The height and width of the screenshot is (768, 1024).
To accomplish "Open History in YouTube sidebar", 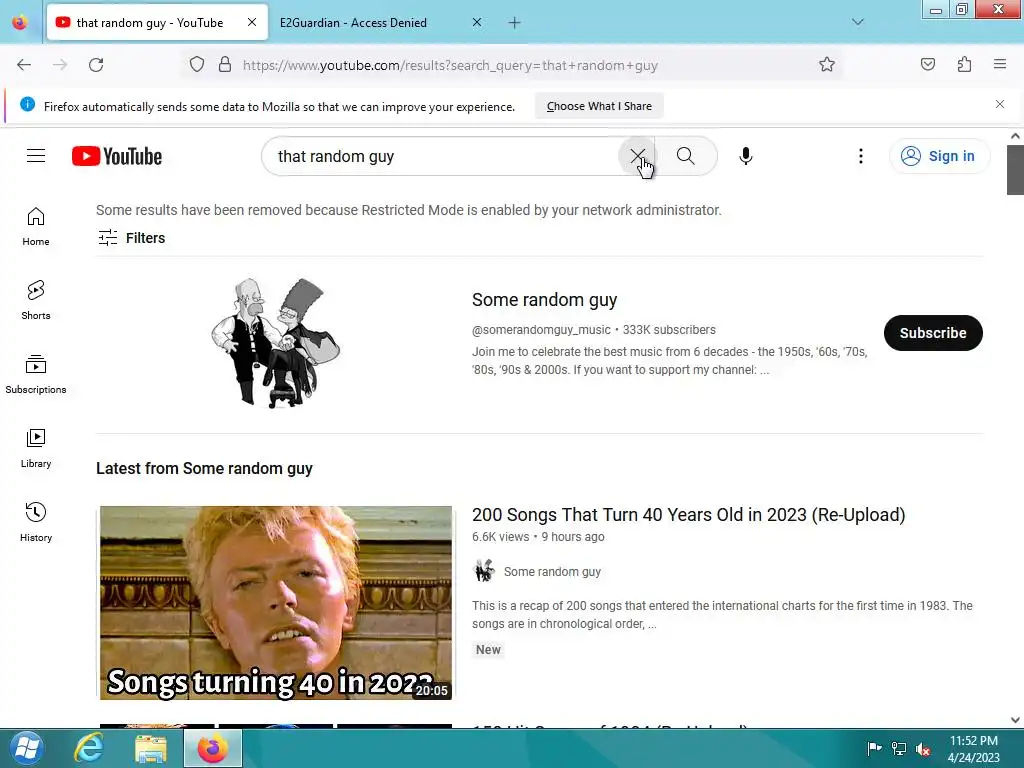I will 36,522.
